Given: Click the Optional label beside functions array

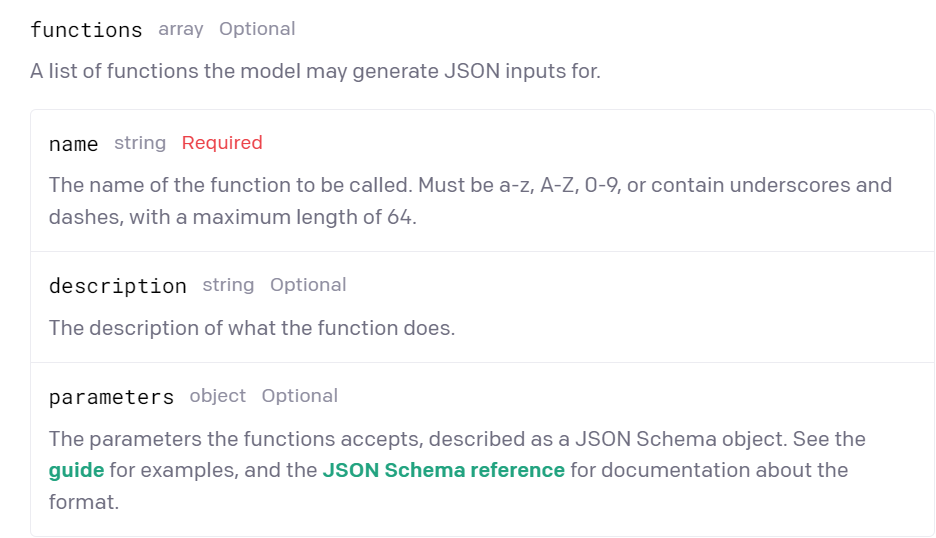Looking at the screenshot, I should tap(257, 29).
